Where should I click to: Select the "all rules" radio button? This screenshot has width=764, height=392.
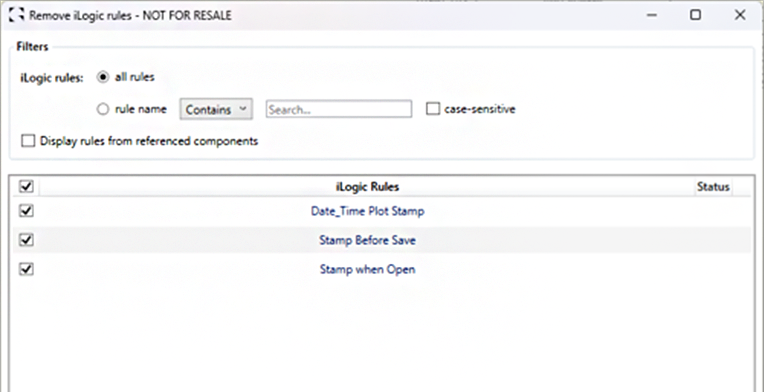point(103,77)
